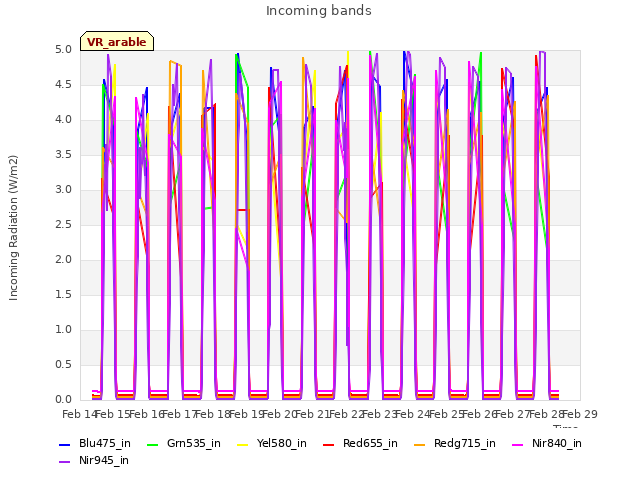Click the Feb 27 x-axis date label
The height and width of the screenshot is (480, 640).
[x=513, y=415]
